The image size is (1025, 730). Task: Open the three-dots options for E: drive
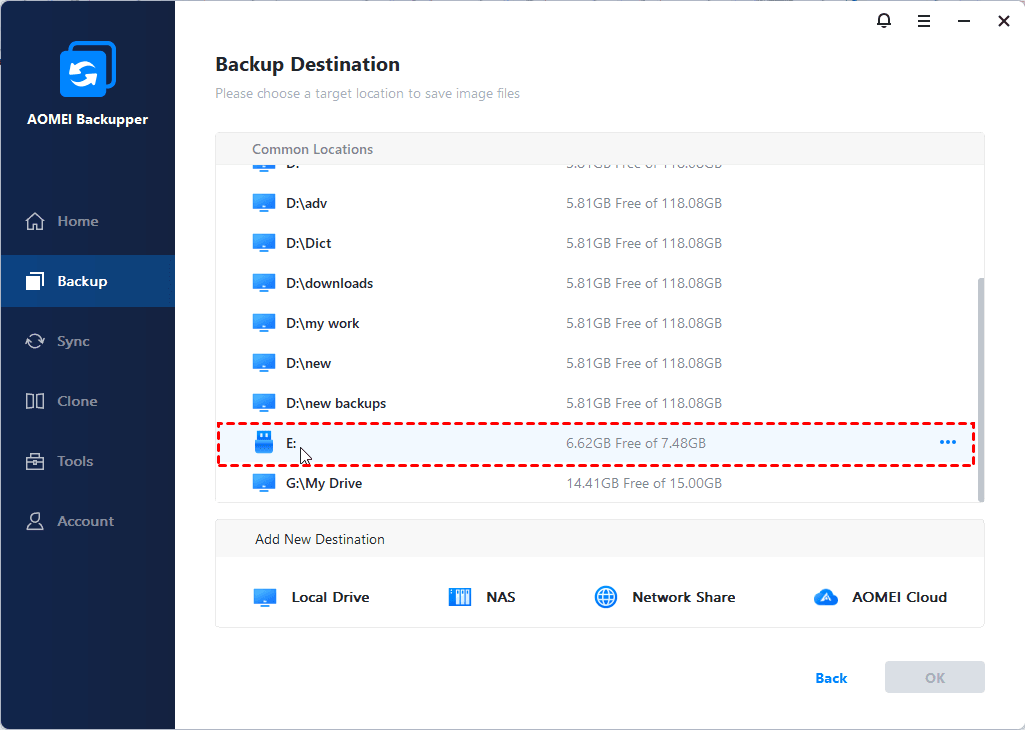tap(947, 442)
